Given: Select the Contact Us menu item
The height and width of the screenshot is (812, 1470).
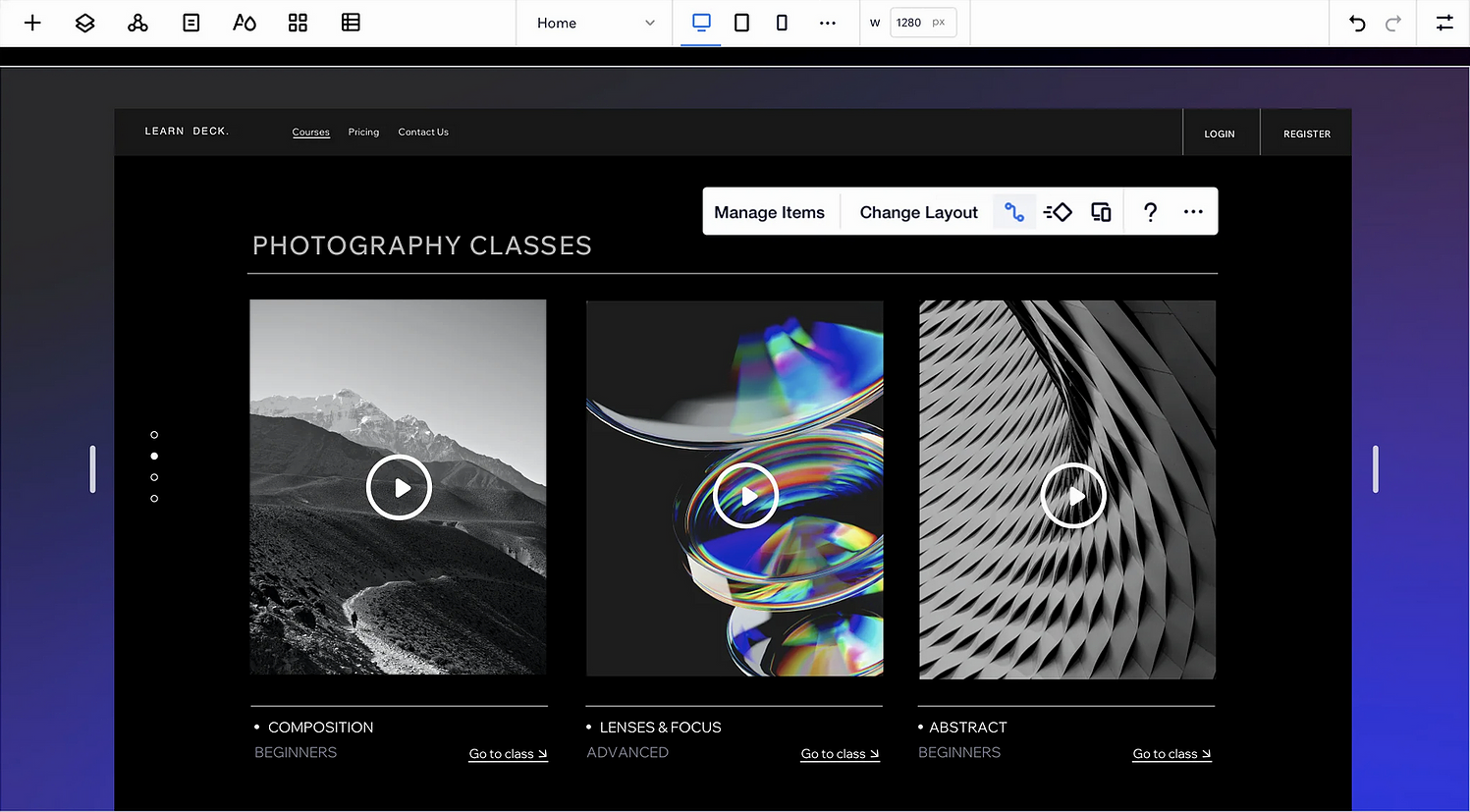Looking at the screenshot, I should pyautogui.click(x=423, y=132).
